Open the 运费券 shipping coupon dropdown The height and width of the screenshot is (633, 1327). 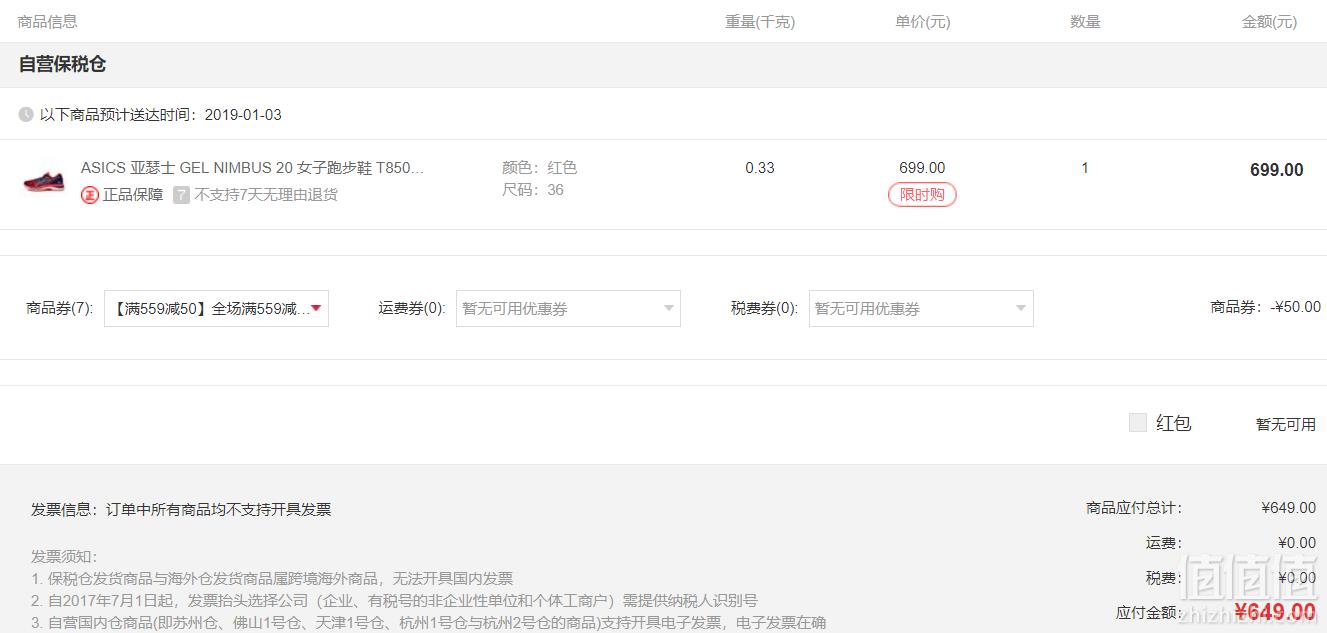(568, 309)
